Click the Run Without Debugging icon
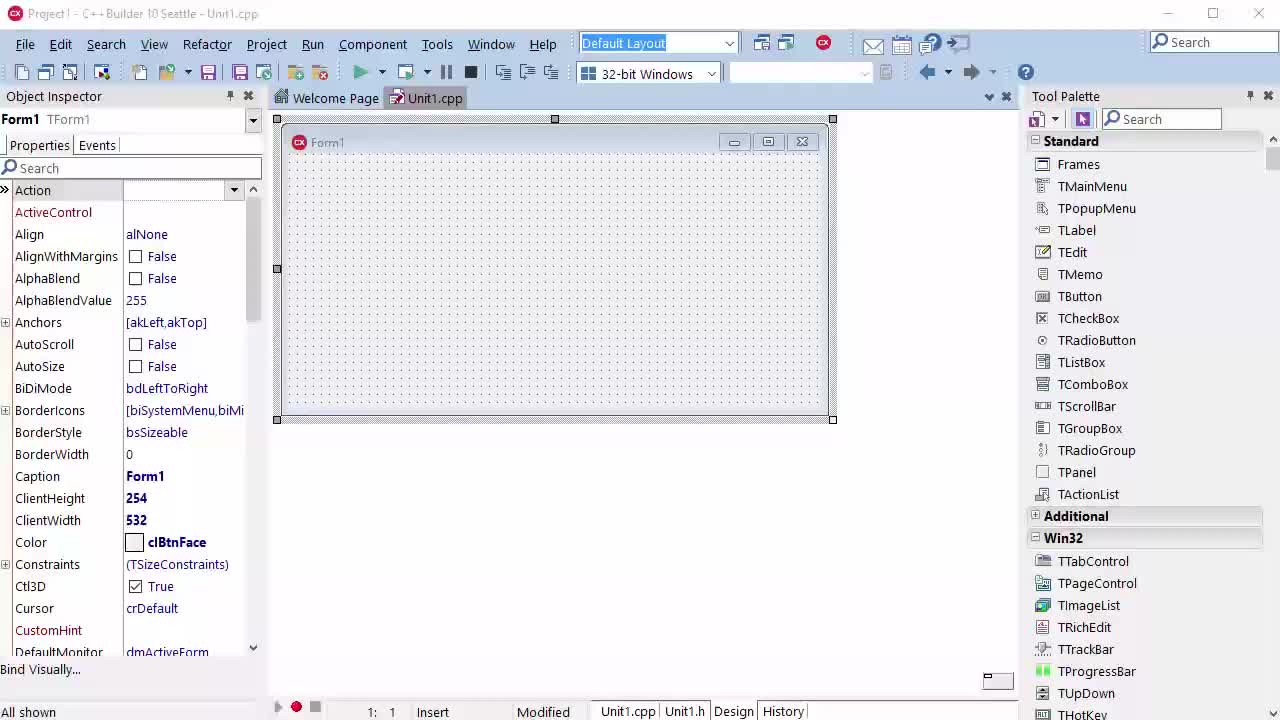This screenshot has height=720, width=1280. point(405,72)
